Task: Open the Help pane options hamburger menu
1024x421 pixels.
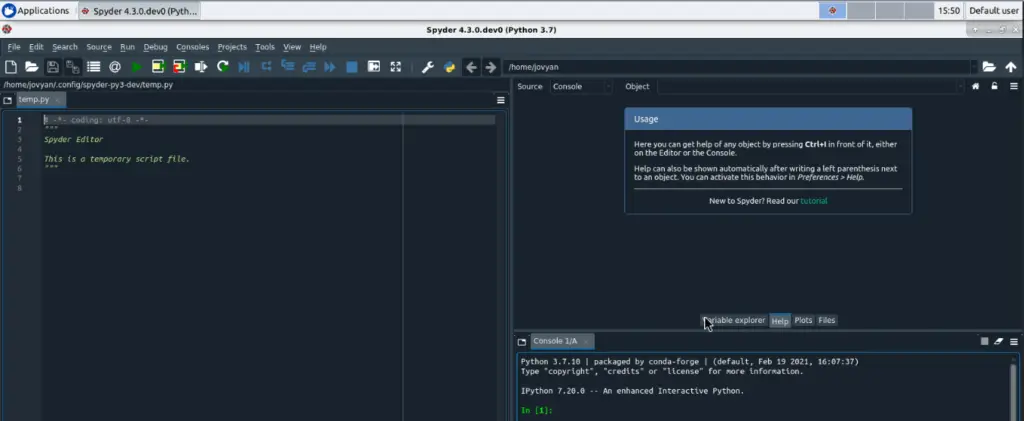Action: click(1014, 86)
